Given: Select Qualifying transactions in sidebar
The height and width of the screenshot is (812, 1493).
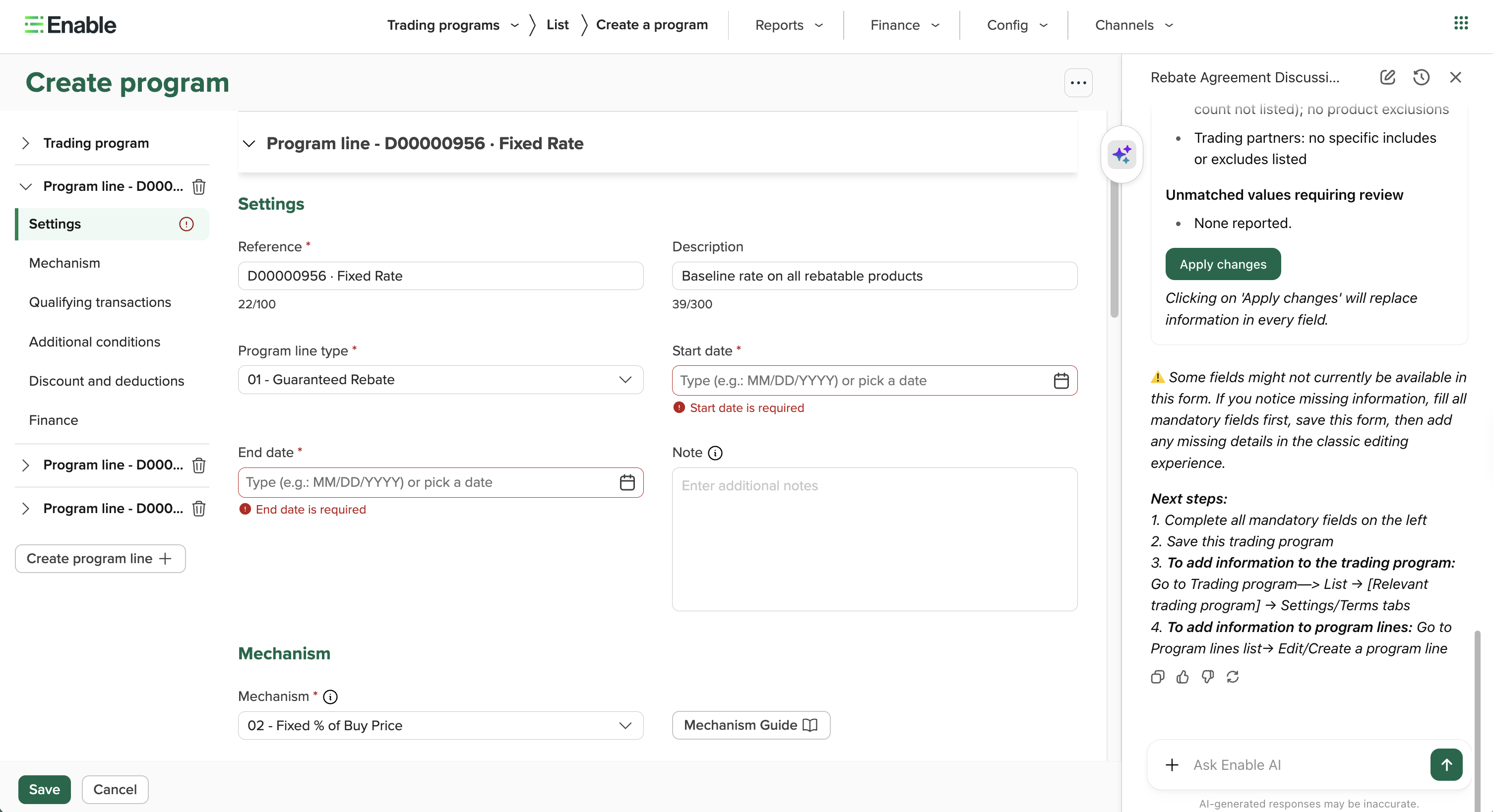Looking at the screenshot, I should 100,302.
